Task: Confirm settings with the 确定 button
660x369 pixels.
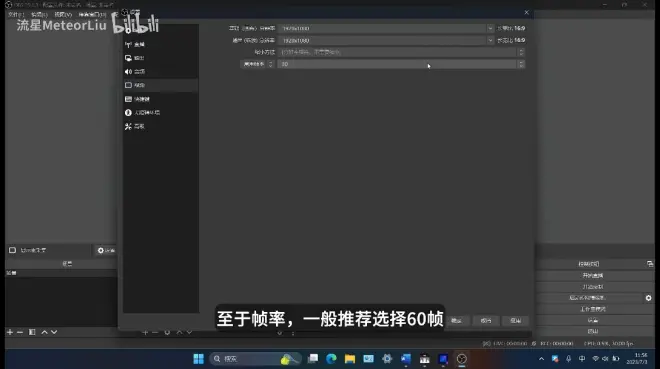Action: click(x=456, y=321)
